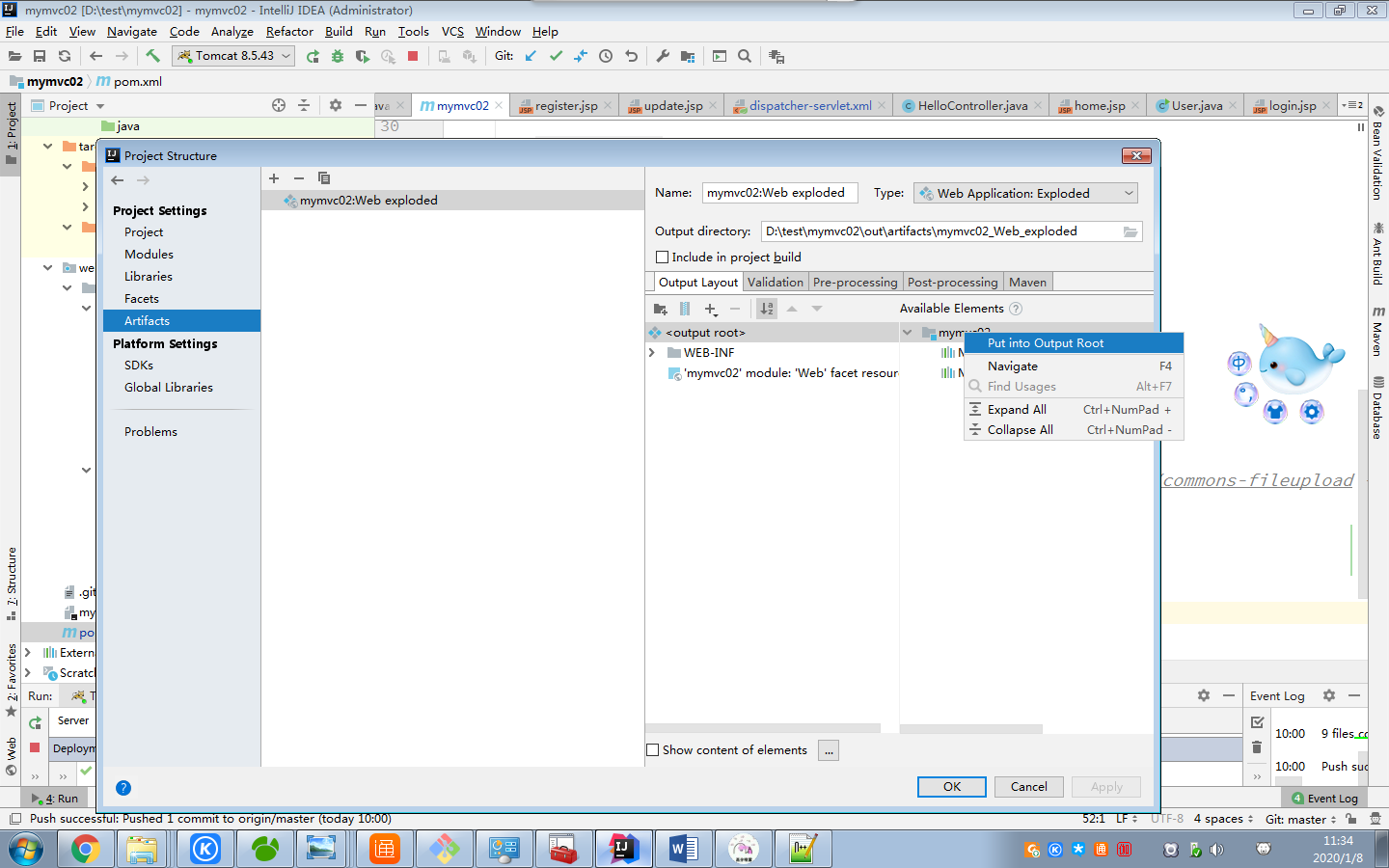This screenshot has height=868, width=1389.
Task: Click the artifact Name input field
Action: click(x=779, y=193)
